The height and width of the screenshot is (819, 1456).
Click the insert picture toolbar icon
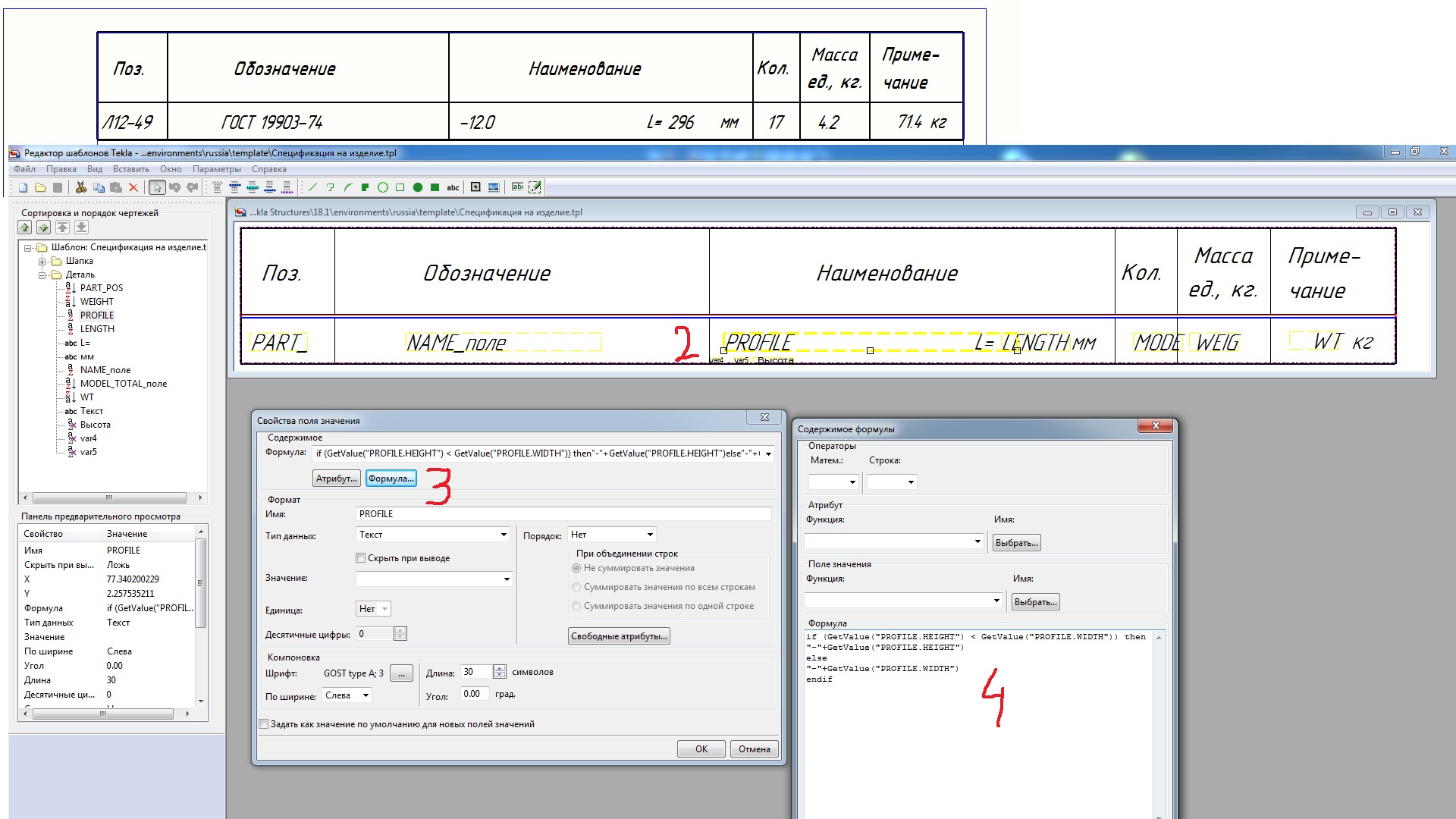click(494, 187)
